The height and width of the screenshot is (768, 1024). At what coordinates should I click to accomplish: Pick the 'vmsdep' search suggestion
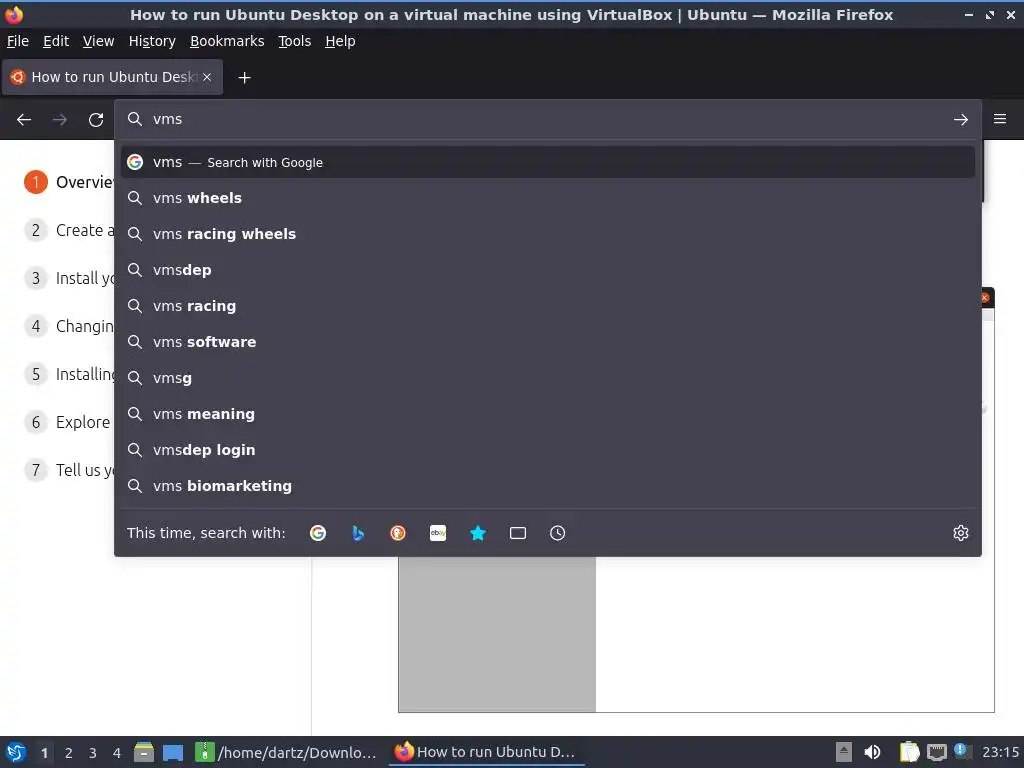(548, 270)
